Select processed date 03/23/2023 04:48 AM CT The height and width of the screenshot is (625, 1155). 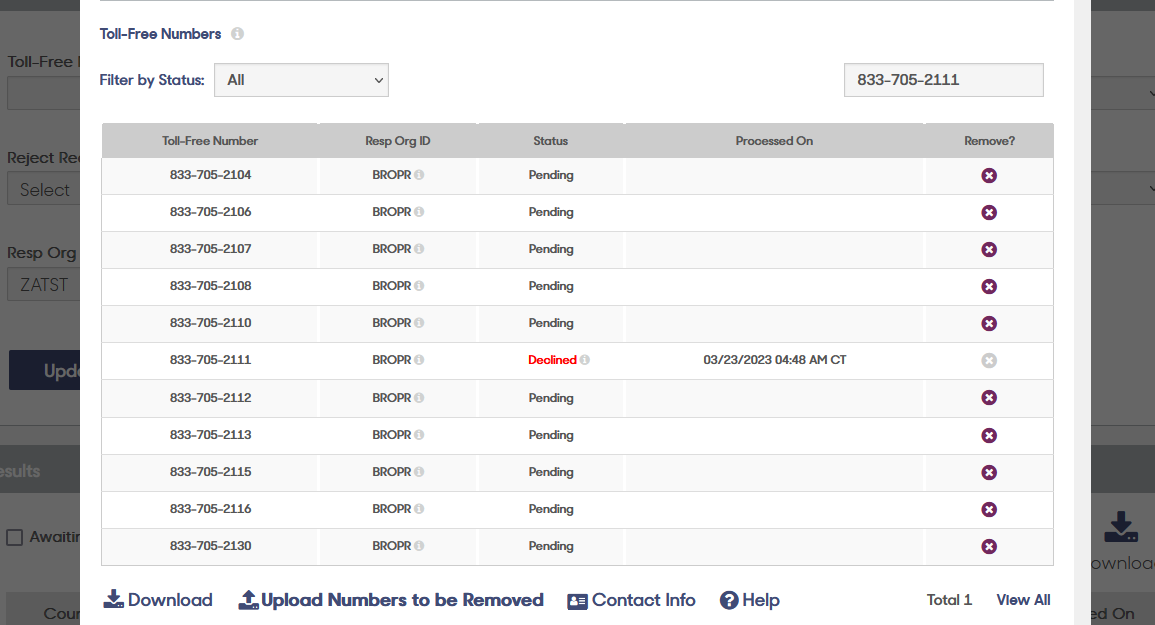[x=775, y=360]
